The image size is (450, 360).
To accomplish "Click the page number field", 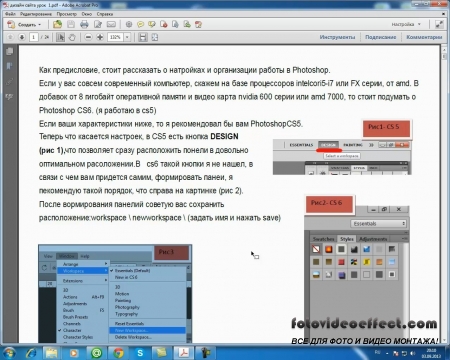I will 33,37.
